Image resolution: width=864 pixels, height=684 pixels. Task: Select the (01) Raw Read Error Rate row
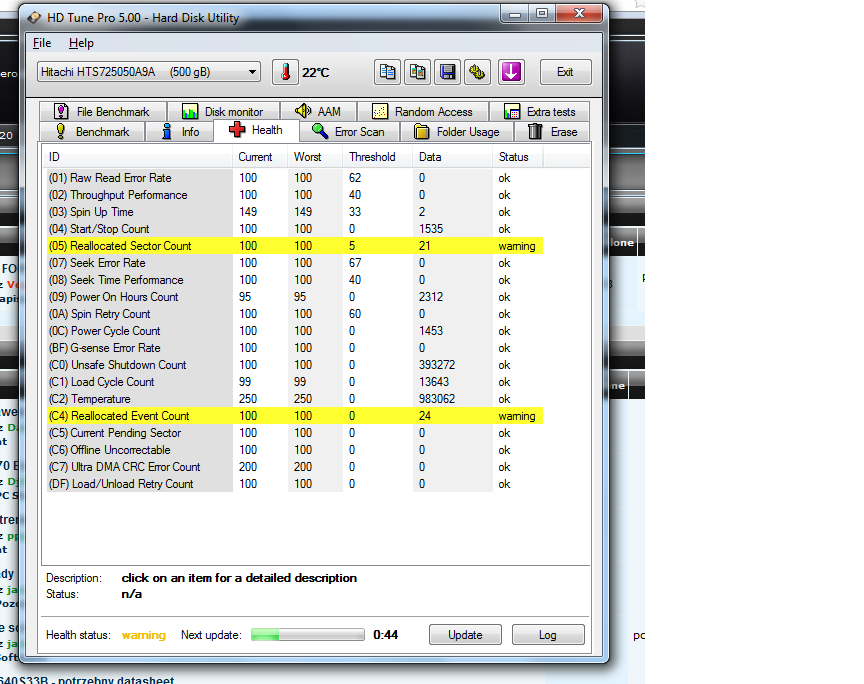click(x=295, y=178)
